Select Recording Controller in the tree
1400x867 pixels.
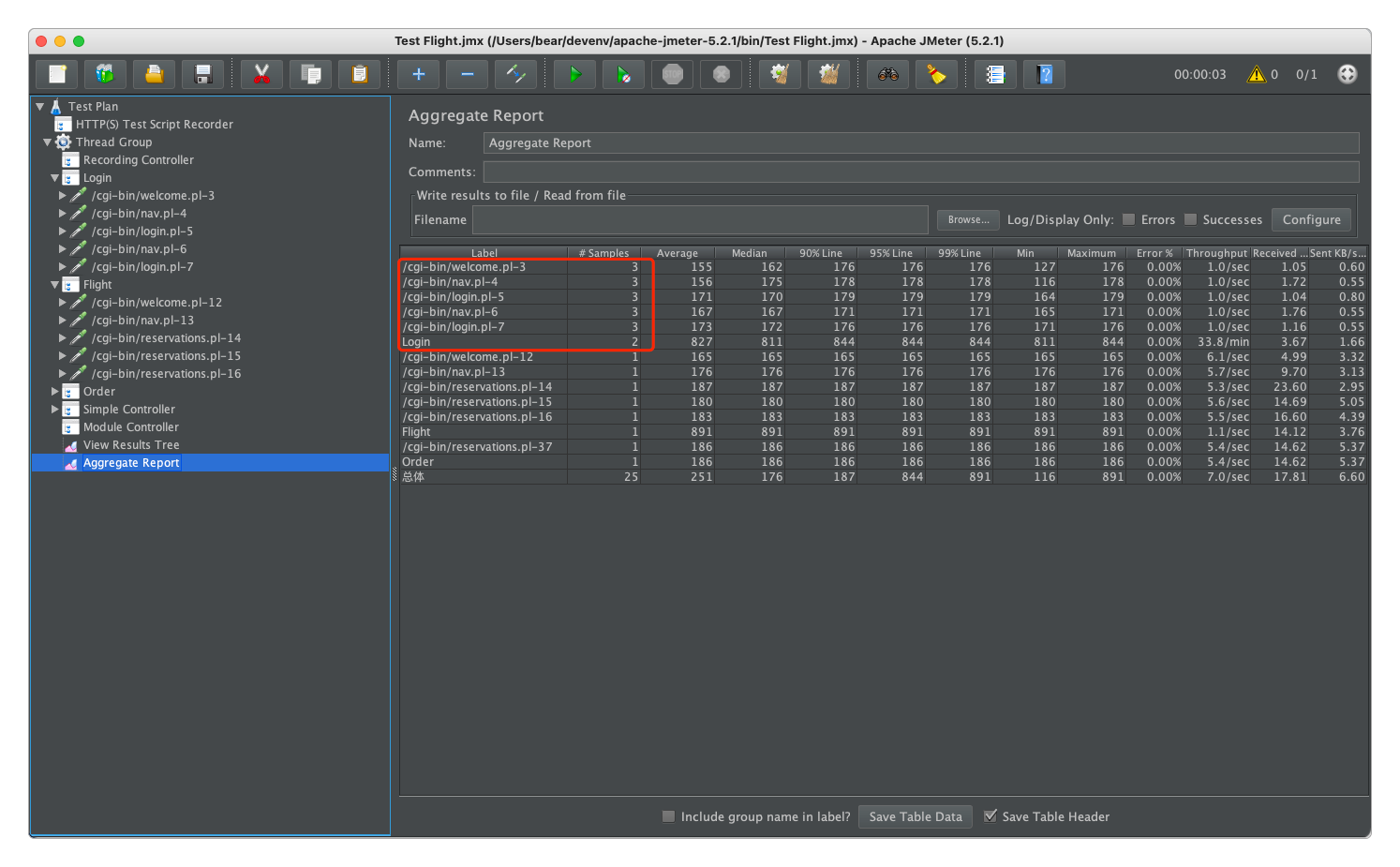138,160
